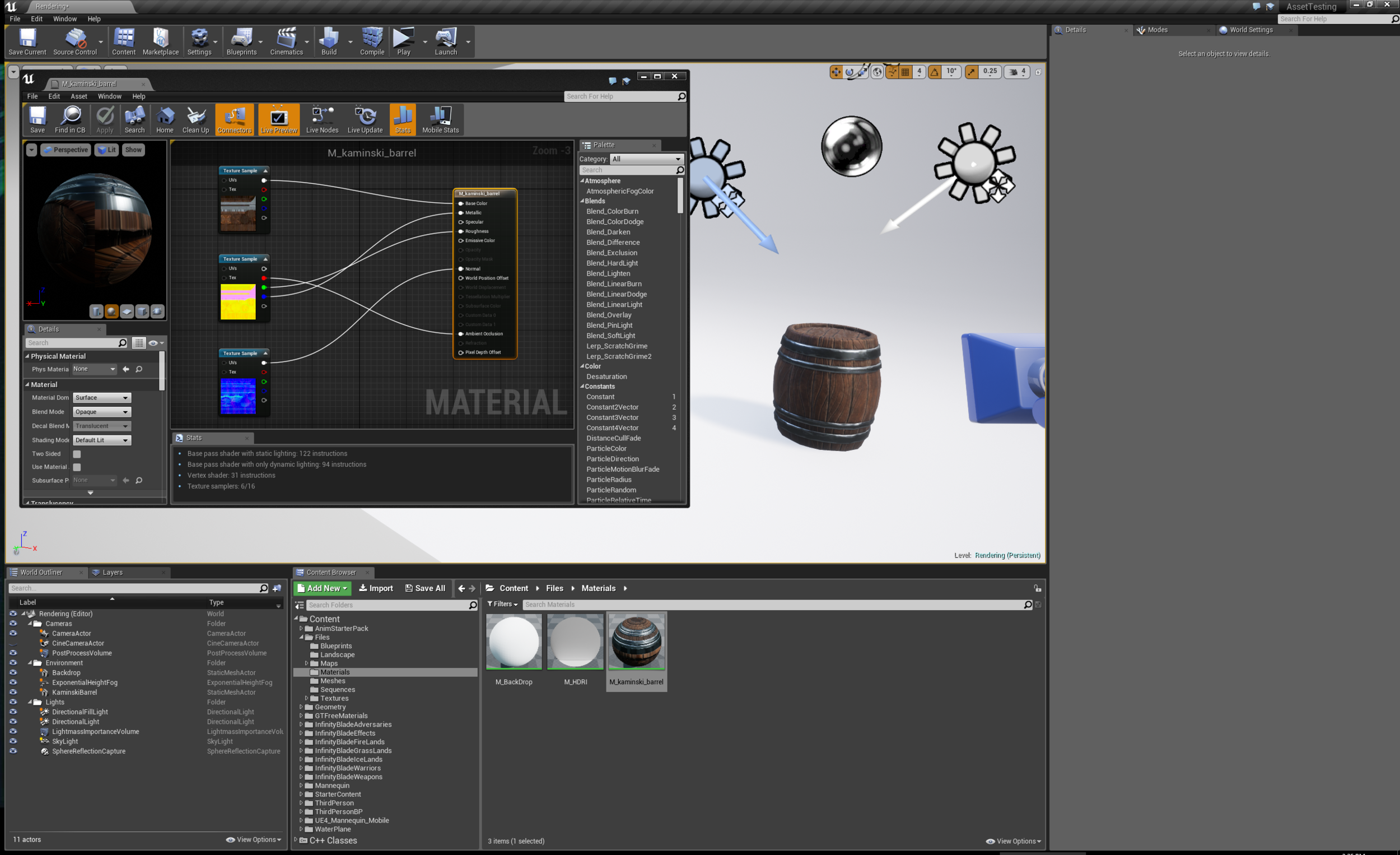Screen dimensions: 1400x855
Task: Open Add New dropdown in Content Browser
Action: 322,588
